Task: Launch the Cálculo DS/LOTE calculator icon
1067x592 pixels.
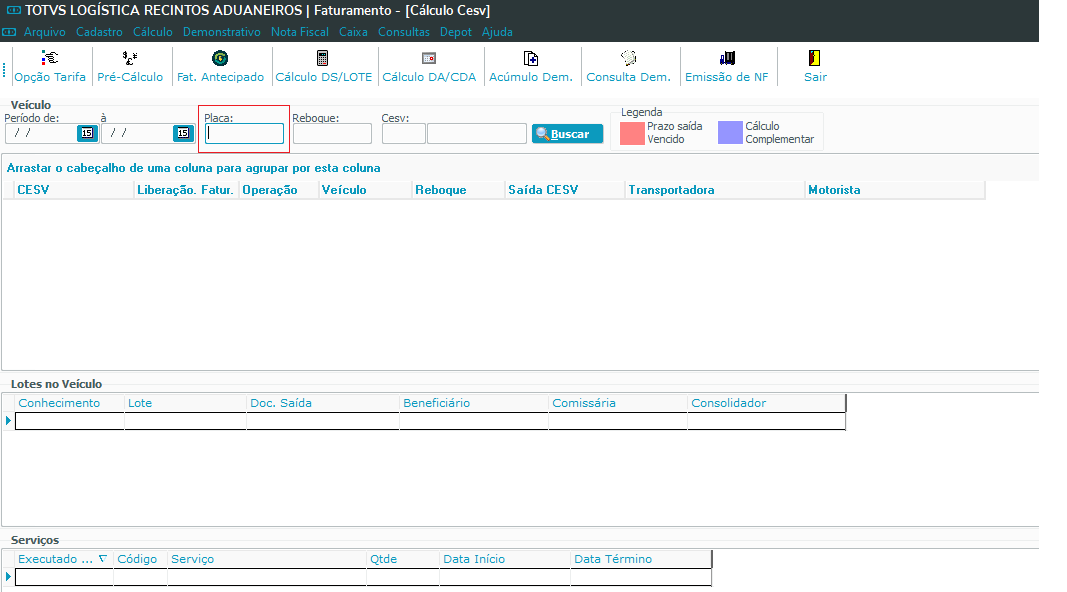Action: pyautogui.click(x=323, y=58)
